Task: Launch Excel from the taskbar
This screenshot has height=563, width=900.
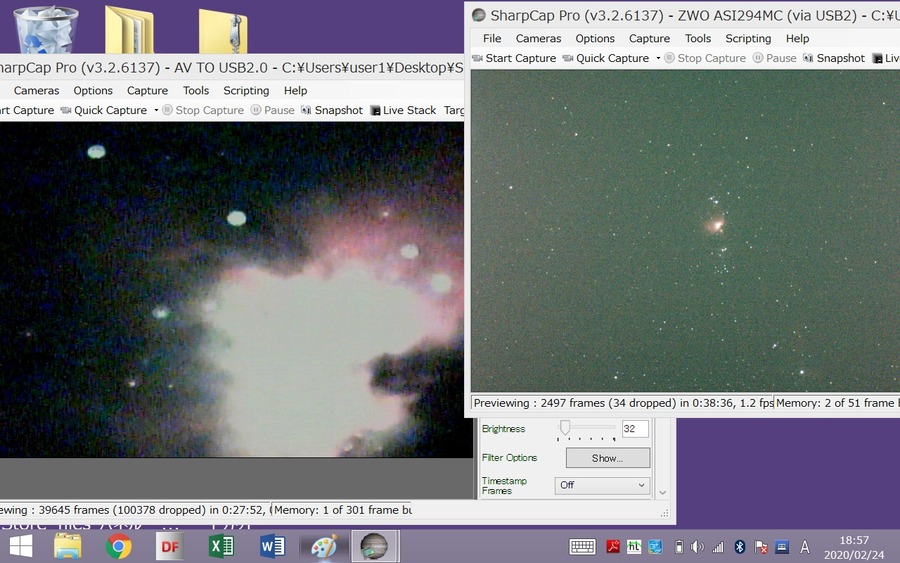Action: [221, 546]
